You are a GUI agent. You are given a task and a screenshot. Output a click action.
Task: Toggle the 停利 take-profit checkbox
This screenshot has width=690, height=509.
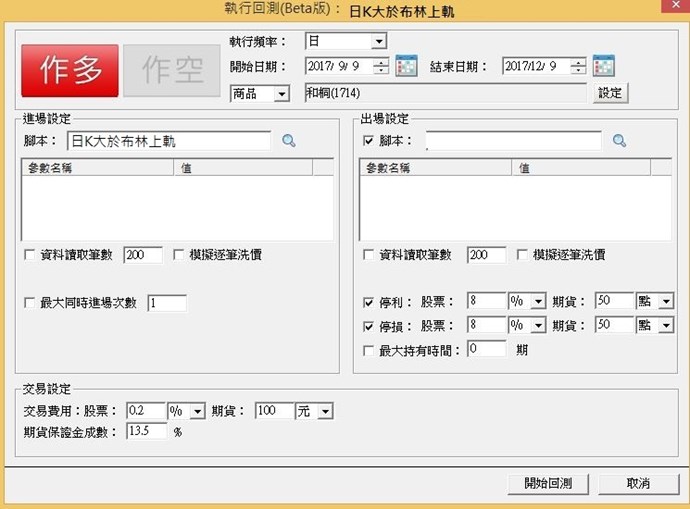pyautogui.click(x=368, y=300)
